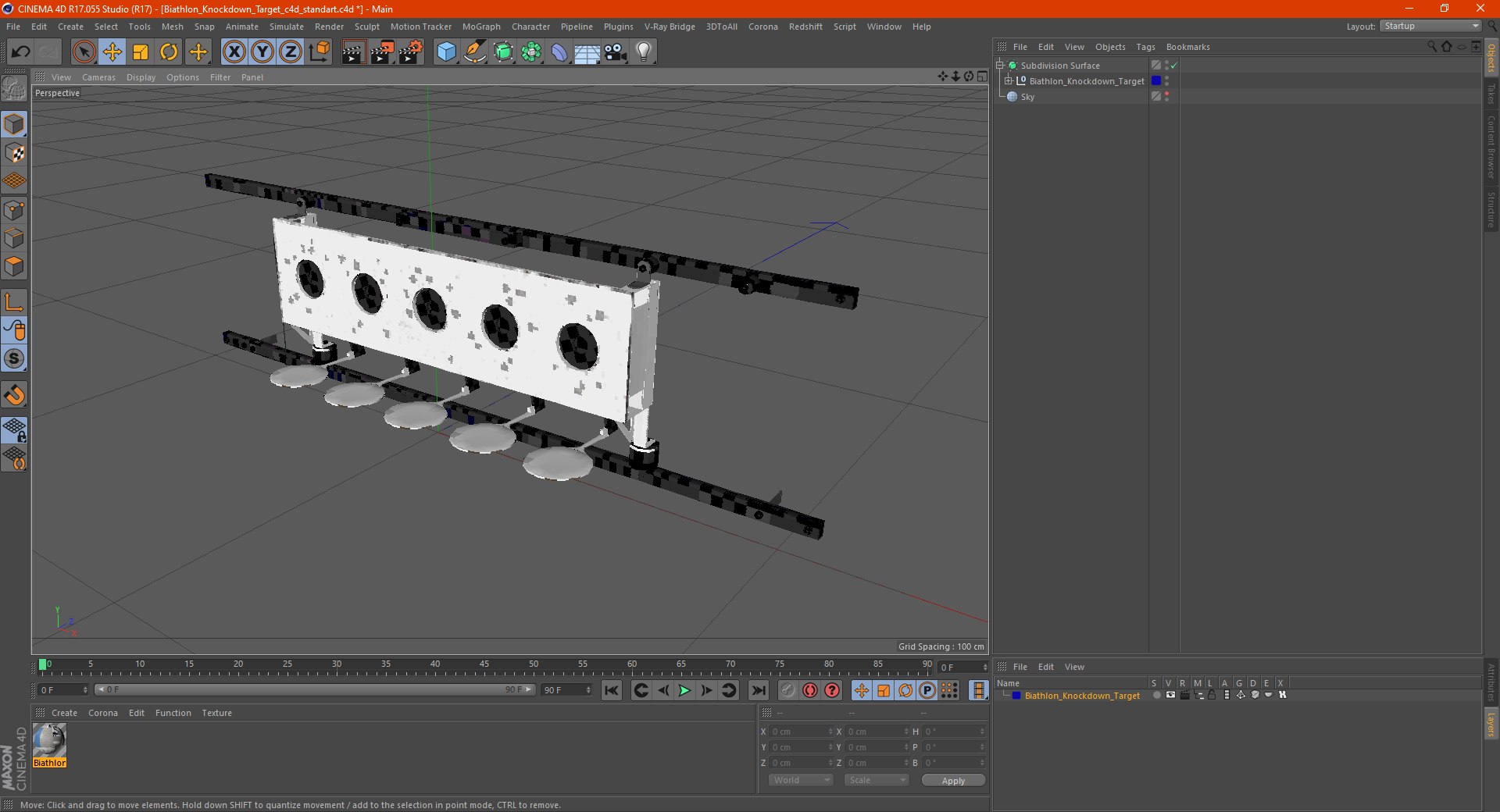Open the MoGraph menu
The width and height of the screenshot is (1500, 812).
click(x=481, y=27)
